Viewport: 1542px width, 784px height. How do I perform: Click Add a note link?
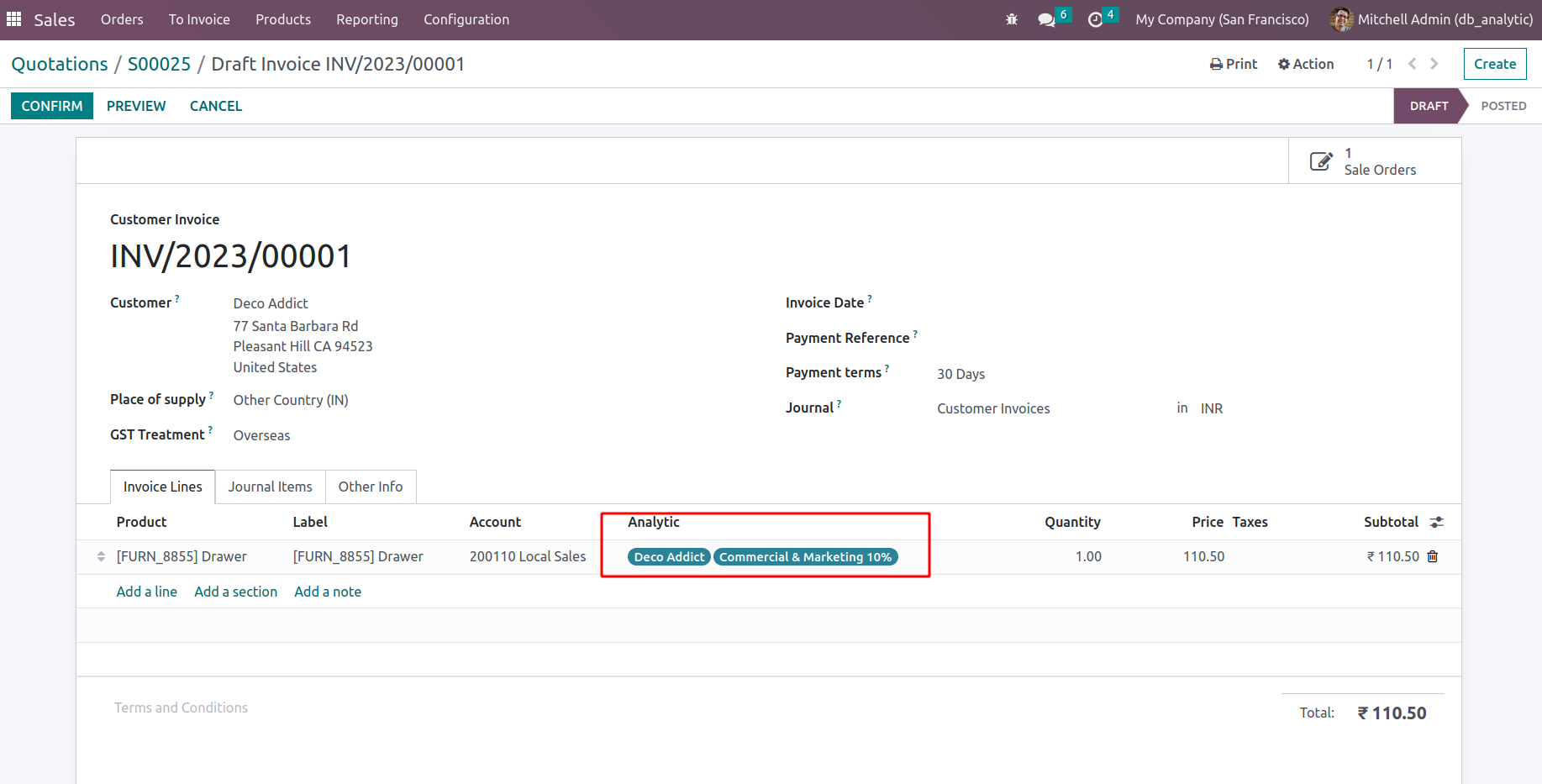click(x=328, y=592)
